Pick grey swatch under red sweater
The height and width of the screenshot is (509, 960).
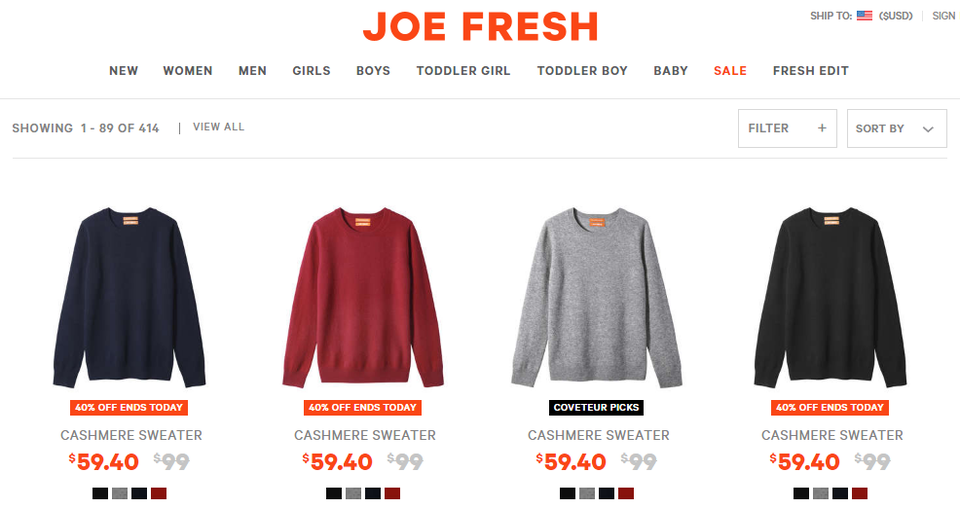(353, 494)
